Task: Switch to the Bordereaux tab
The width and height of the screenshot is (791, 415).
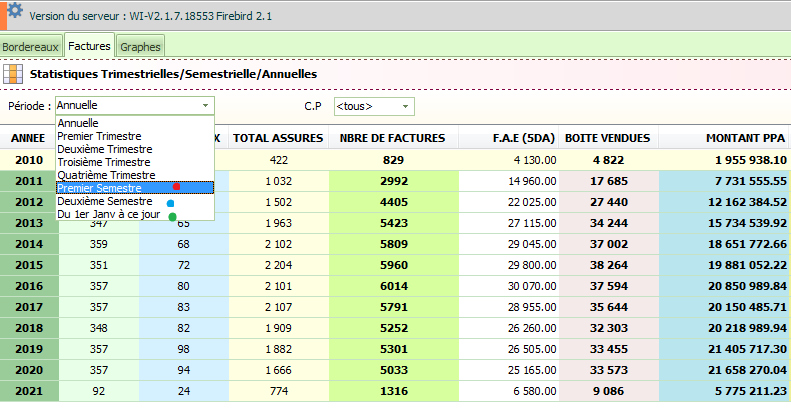Action: [31, 47]
